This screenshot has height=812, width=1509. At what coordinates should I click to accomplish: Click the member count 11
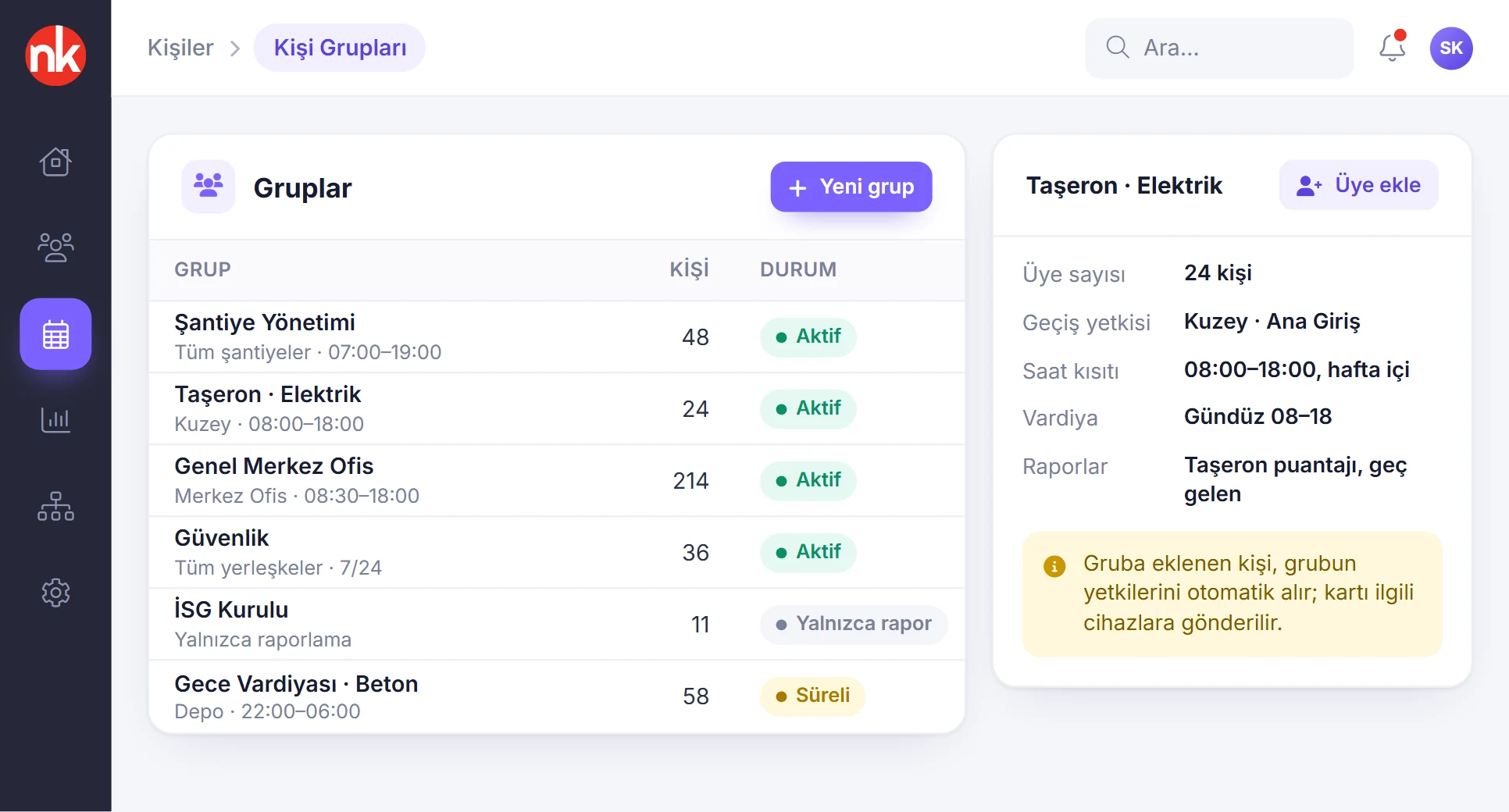(x=700, y=625)
